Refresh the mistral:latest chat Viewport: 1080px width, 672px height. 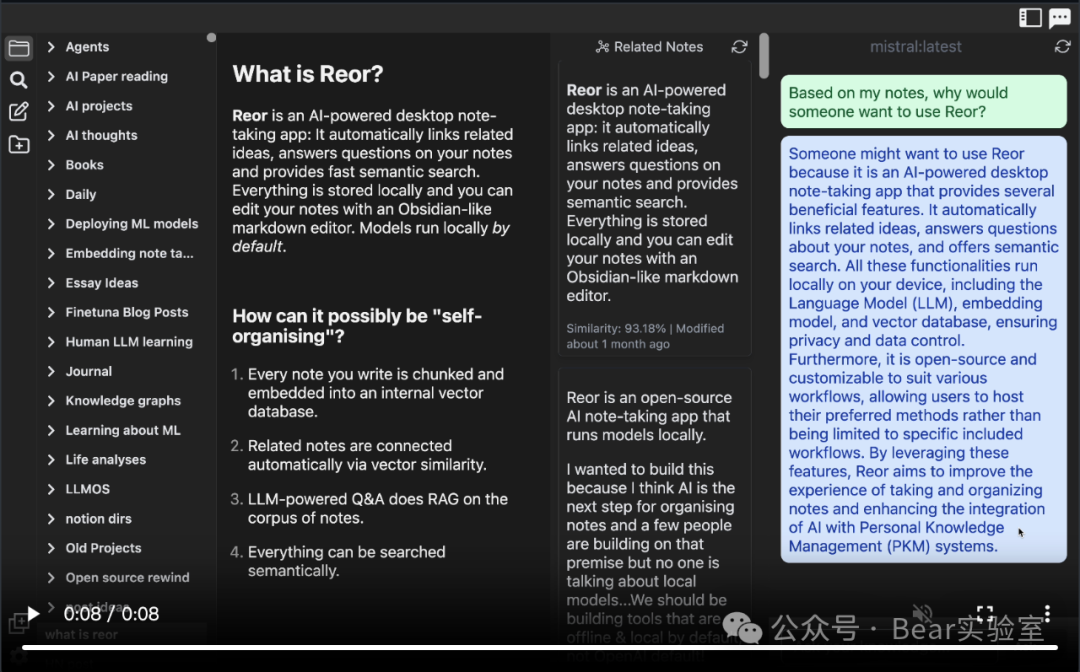1062,46
